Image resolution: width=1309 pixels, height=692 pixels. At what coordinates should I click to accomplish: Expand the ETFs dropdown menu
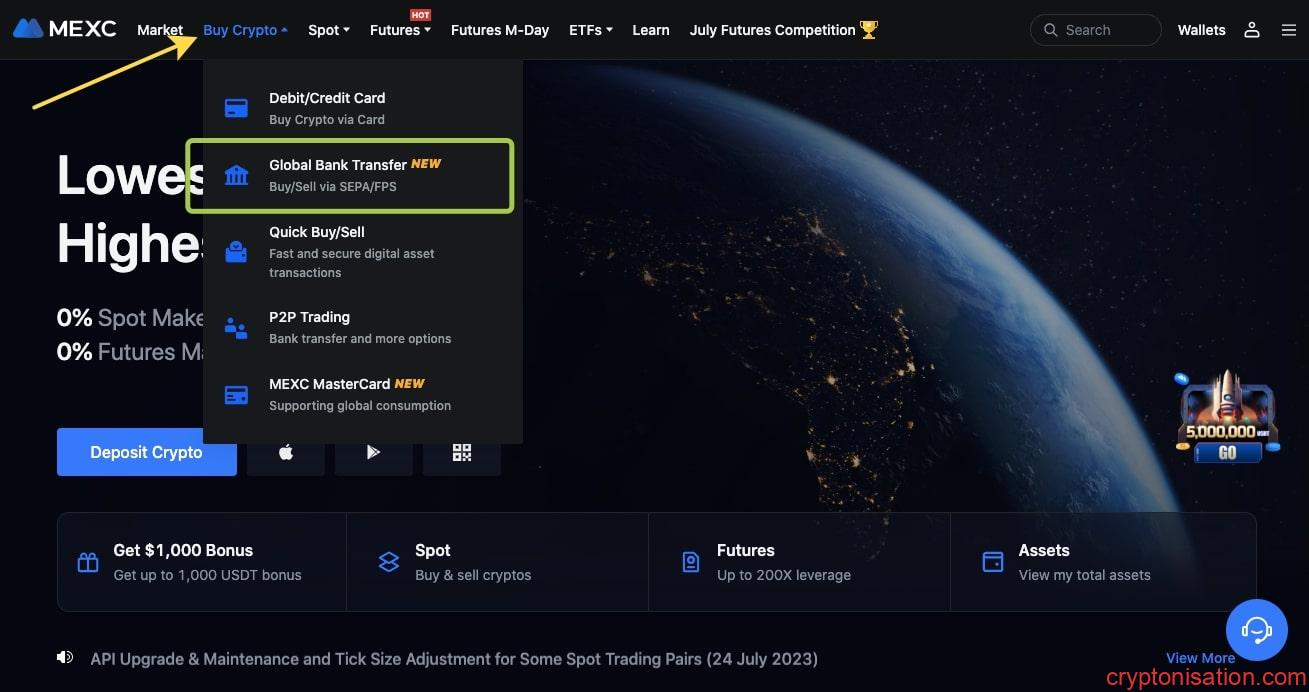click(x=590, y=30)
